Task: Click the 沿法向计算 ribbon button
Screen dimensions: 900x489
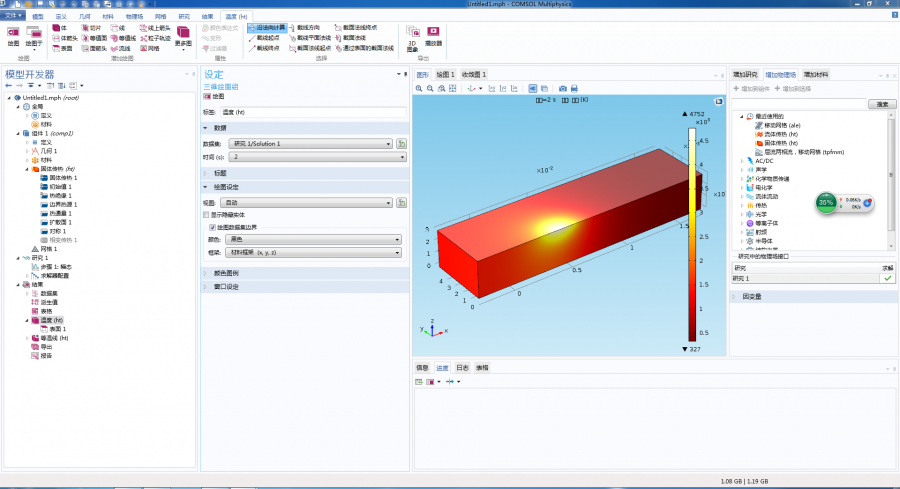Action: point(267,28)
